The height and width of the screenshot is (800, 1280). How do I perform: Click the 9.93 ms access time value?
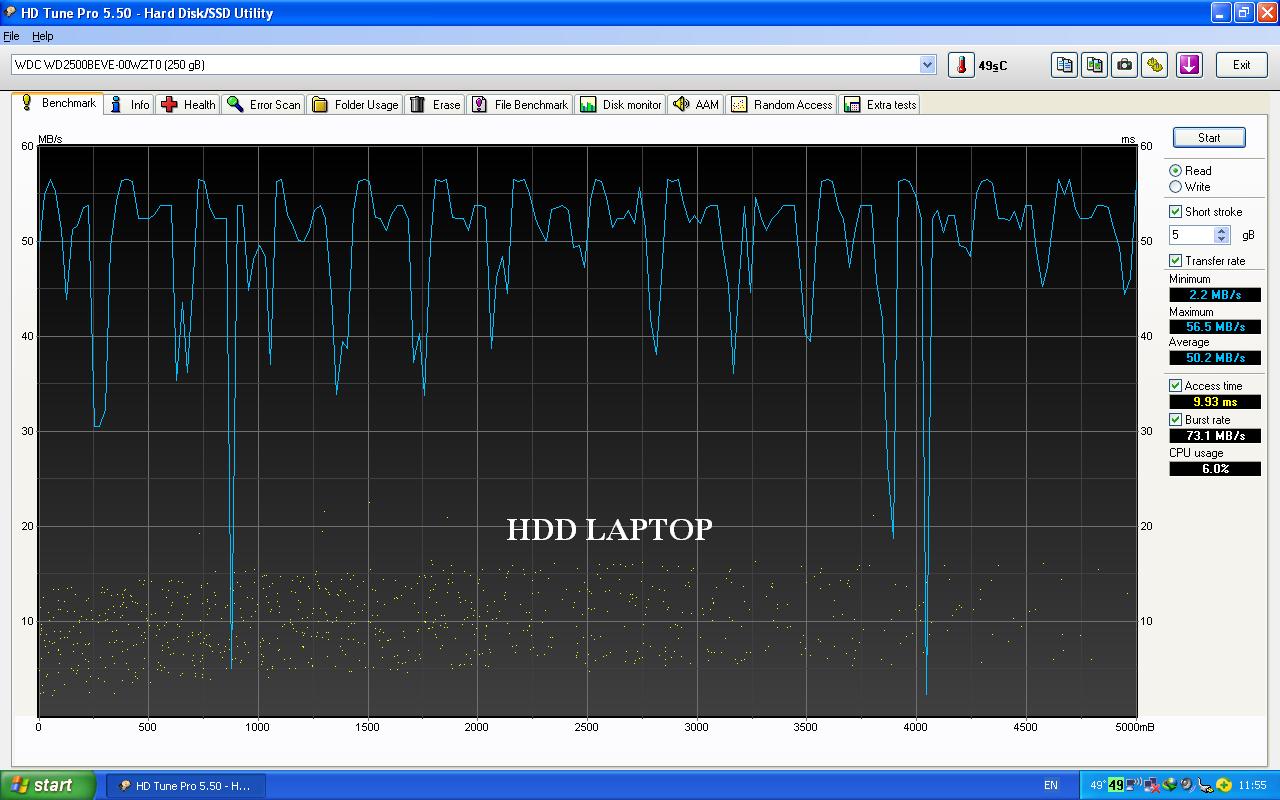coord(1215,402)
